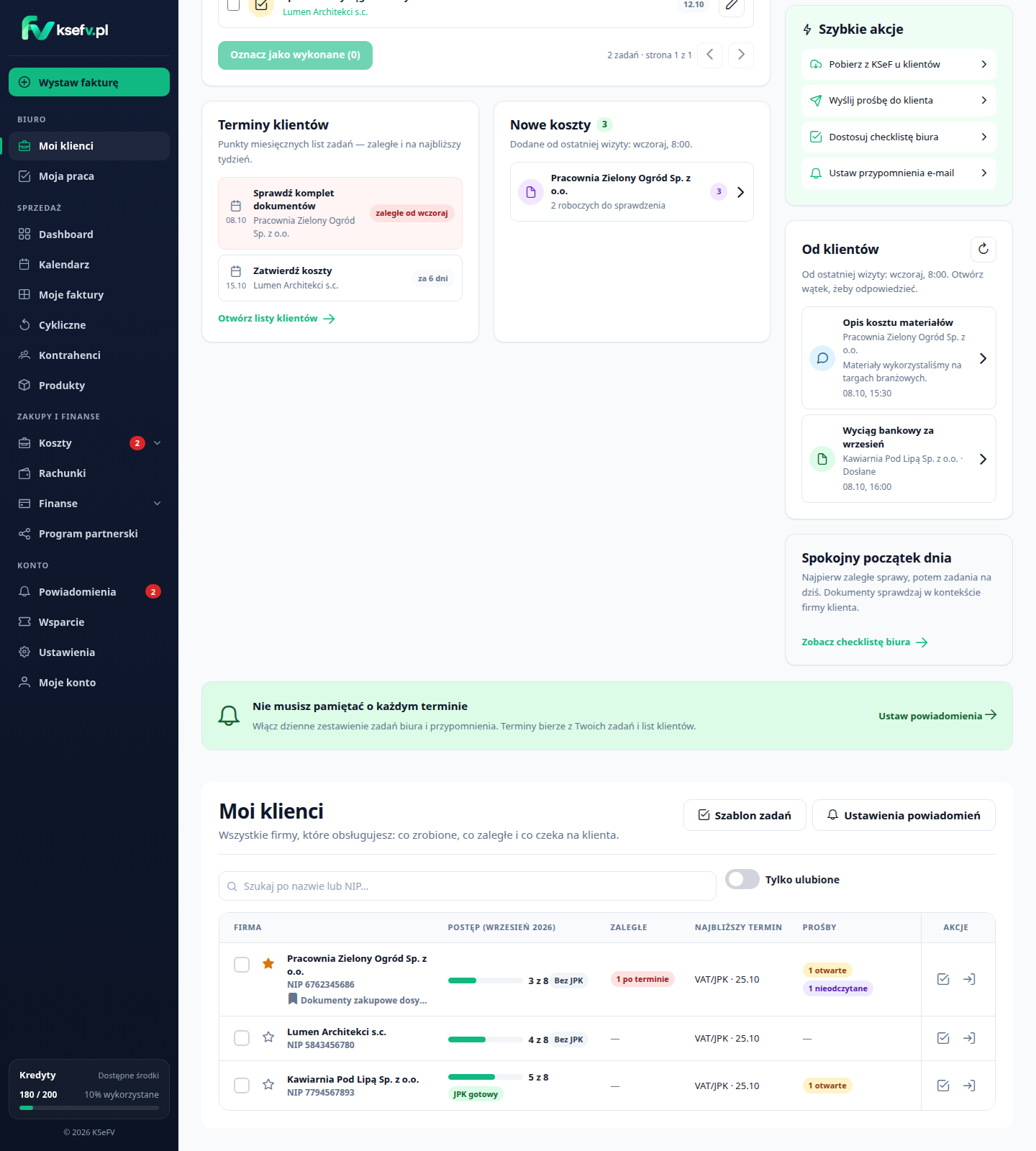
Task: Select the Kawiarnia Pod Lipą row checkbox
Action: point(242,1086)
